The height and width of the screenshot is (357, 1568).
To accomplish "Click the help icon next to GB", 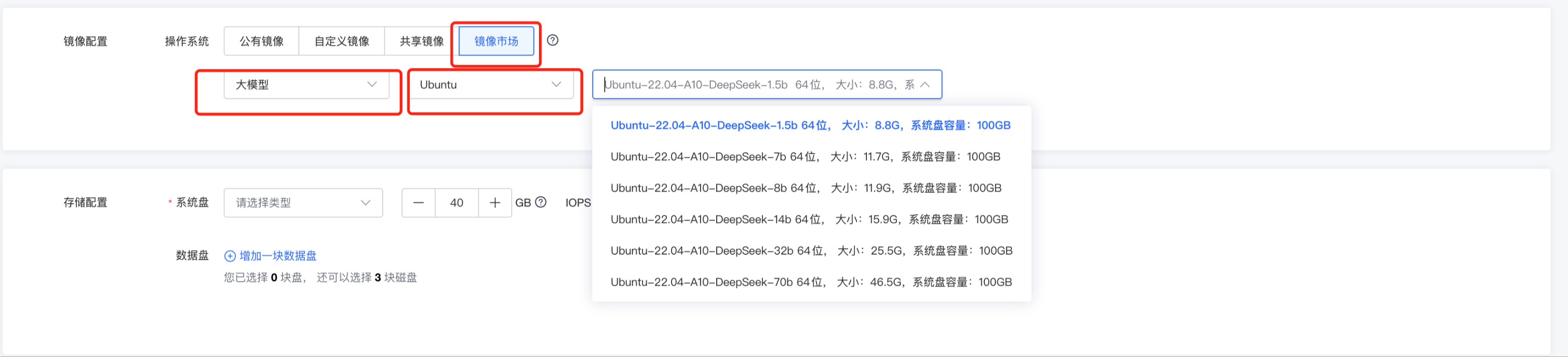I will [x=540, y=202].
